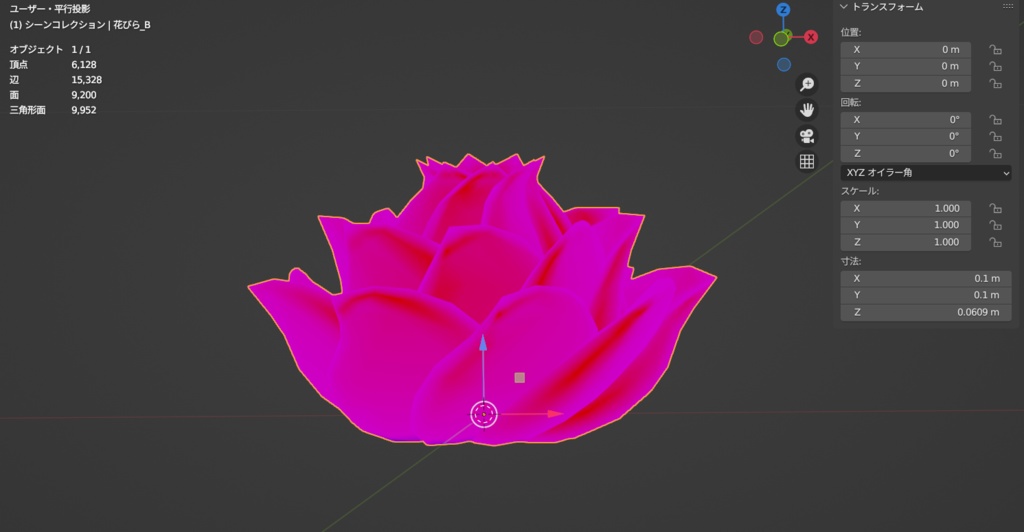Toggle lock for rotation X
1024x532 pixels.
pos(995,119)
